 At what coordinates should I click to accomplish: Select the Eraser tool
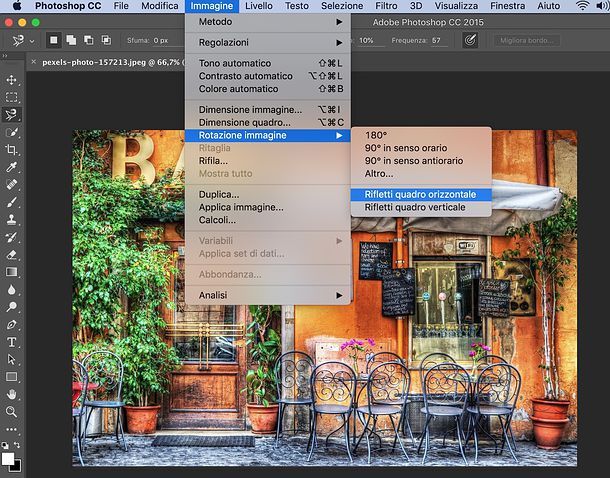tap(11, 254)
